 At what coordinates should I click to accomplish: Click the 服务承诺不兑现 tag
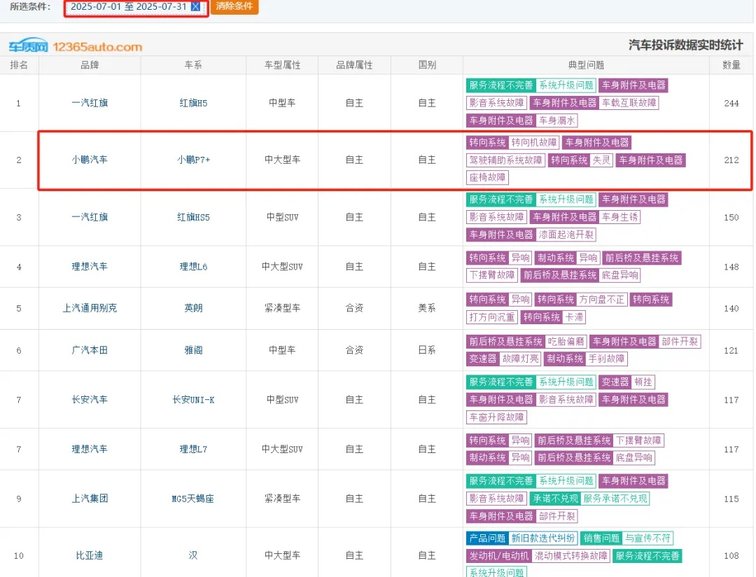pyautogui.click(x=615, y=498)
